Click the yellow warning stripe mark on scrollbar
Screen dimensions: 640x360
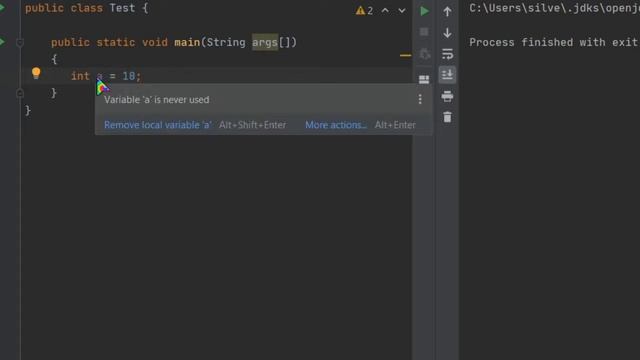click(x=405, y=55)
